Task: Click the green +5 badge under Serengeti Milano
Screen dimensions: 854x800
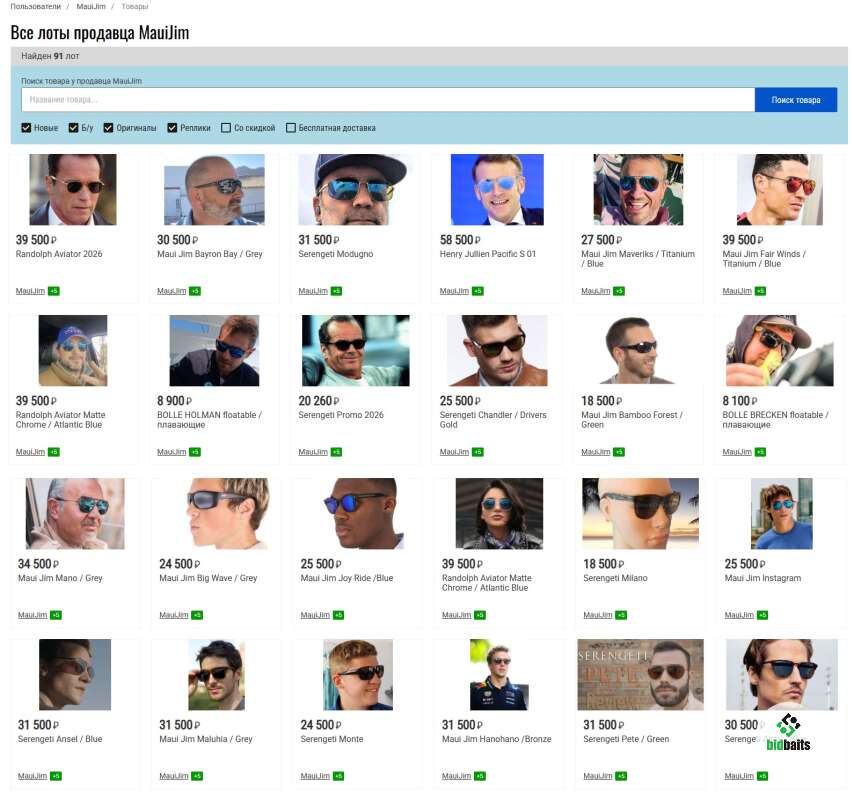Action: pyautogui.click(x=621, y=615)
